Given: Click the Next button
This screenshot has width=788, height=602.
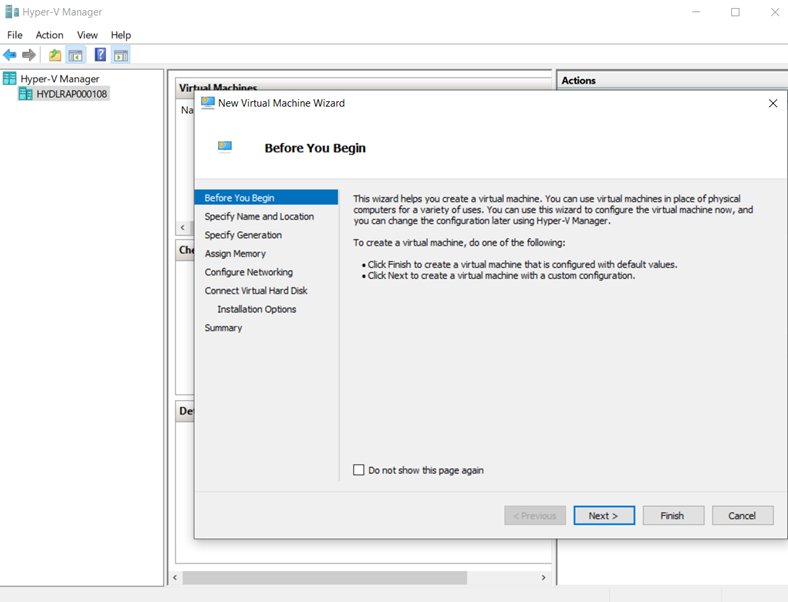Looking at the screenshot, I should coord(604,515).
